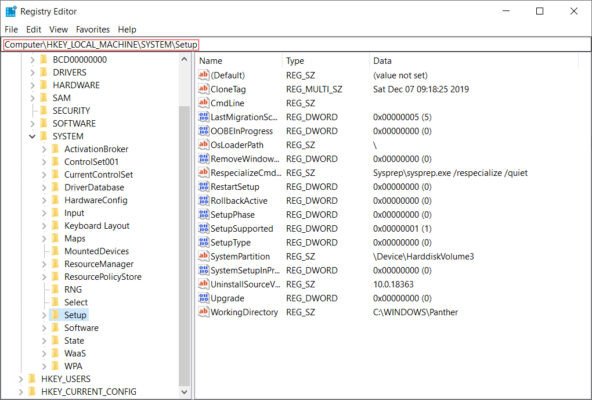Select the HardwareConfig key
The image size is (592, 400).
[x=96, y=200]
